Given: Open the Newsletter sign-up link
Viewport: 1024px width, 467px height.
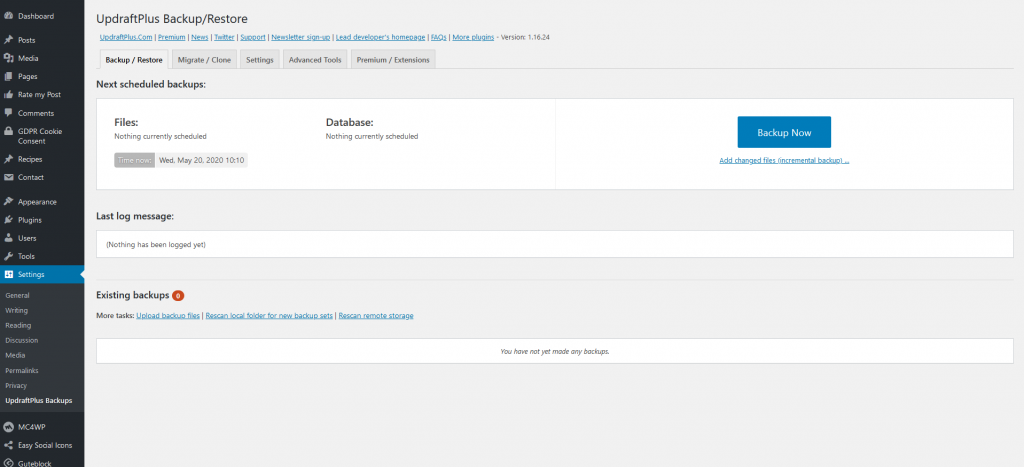Looking at the screenshot, I should [300, 37].
